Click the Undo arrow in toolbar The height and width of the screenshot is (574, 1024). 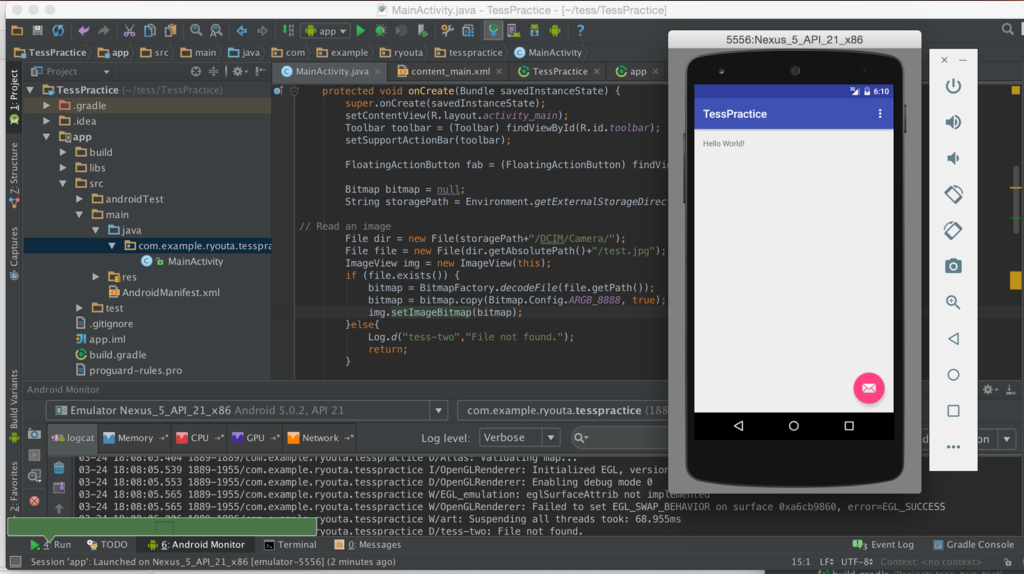(x=84, y=31)
